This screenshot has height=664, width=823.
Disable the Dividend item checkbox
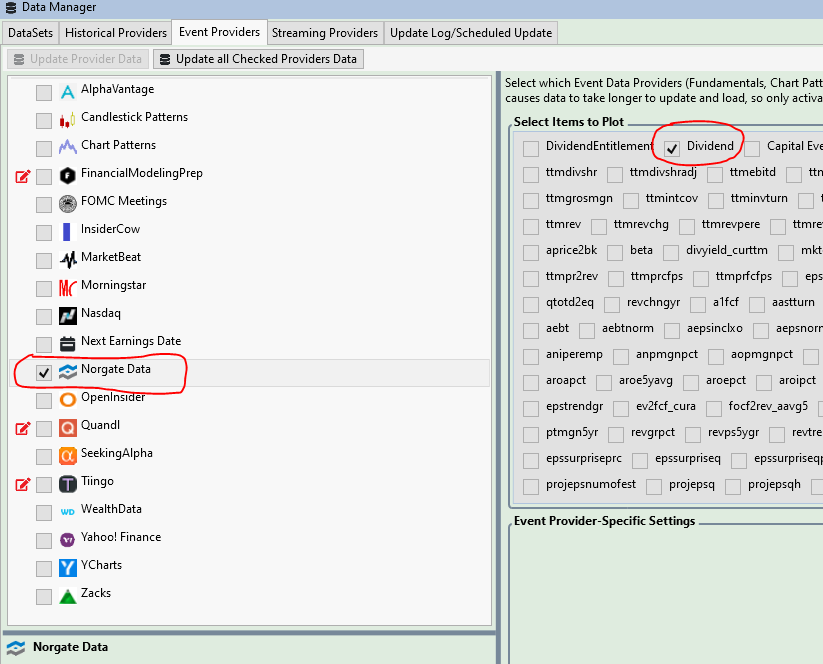pyautogui.click(x=672, y=149)
